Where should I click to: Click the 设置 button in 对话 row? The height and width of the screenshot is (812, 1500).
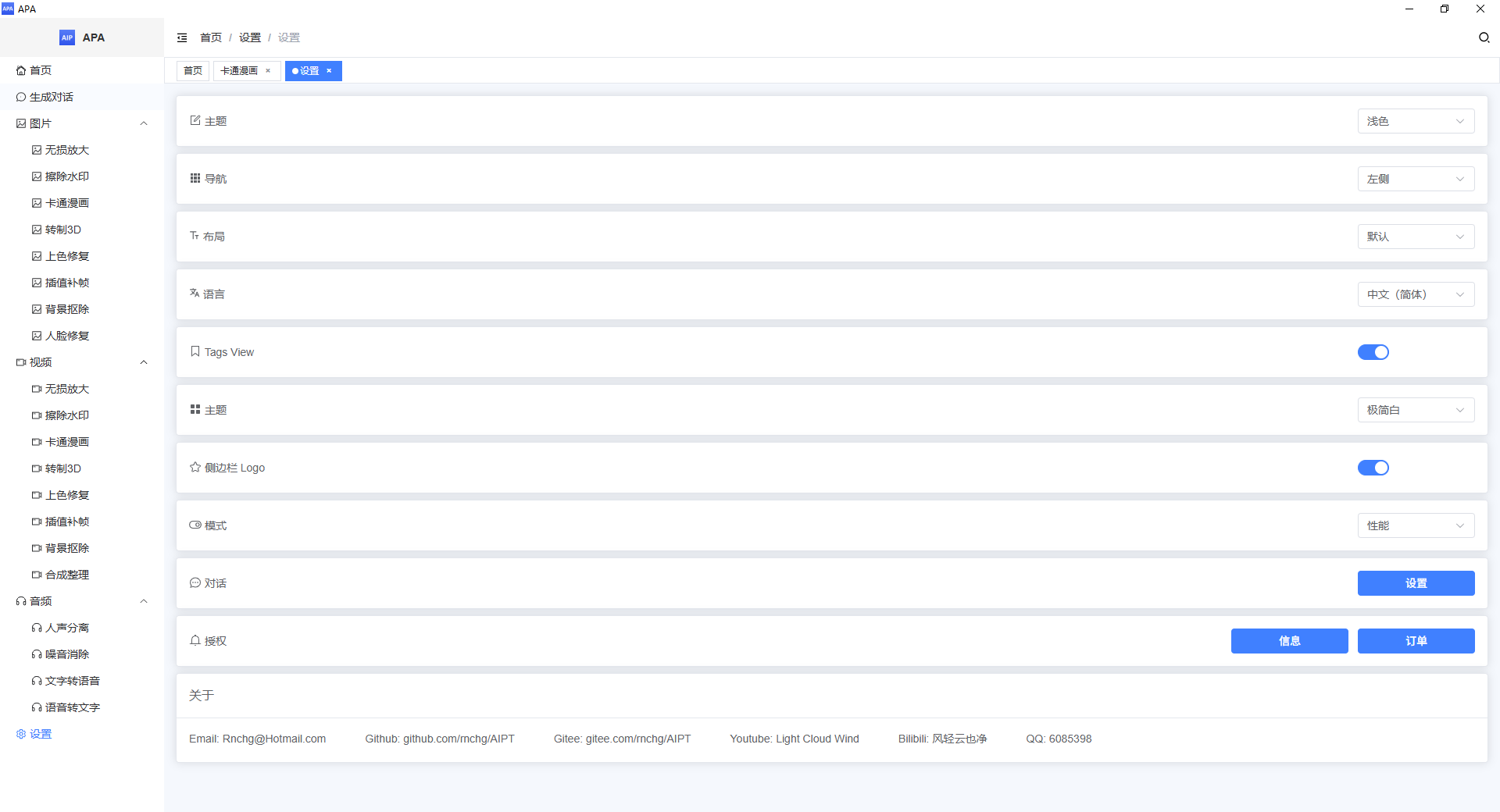point(1416,583)
